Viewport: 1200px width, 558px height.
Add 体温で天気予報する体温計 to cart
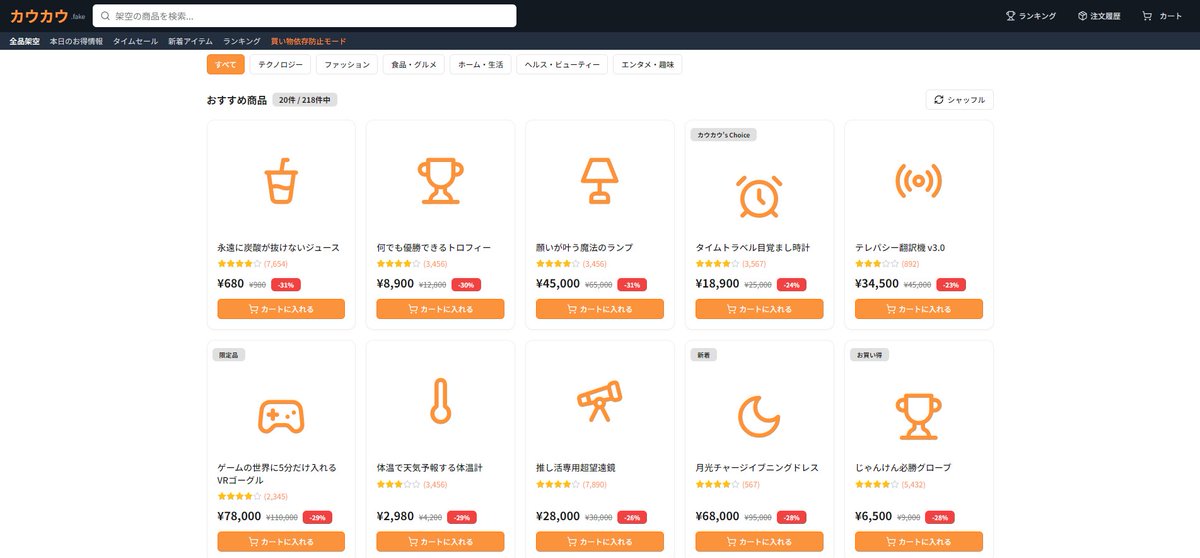click(x=440, y=541)
